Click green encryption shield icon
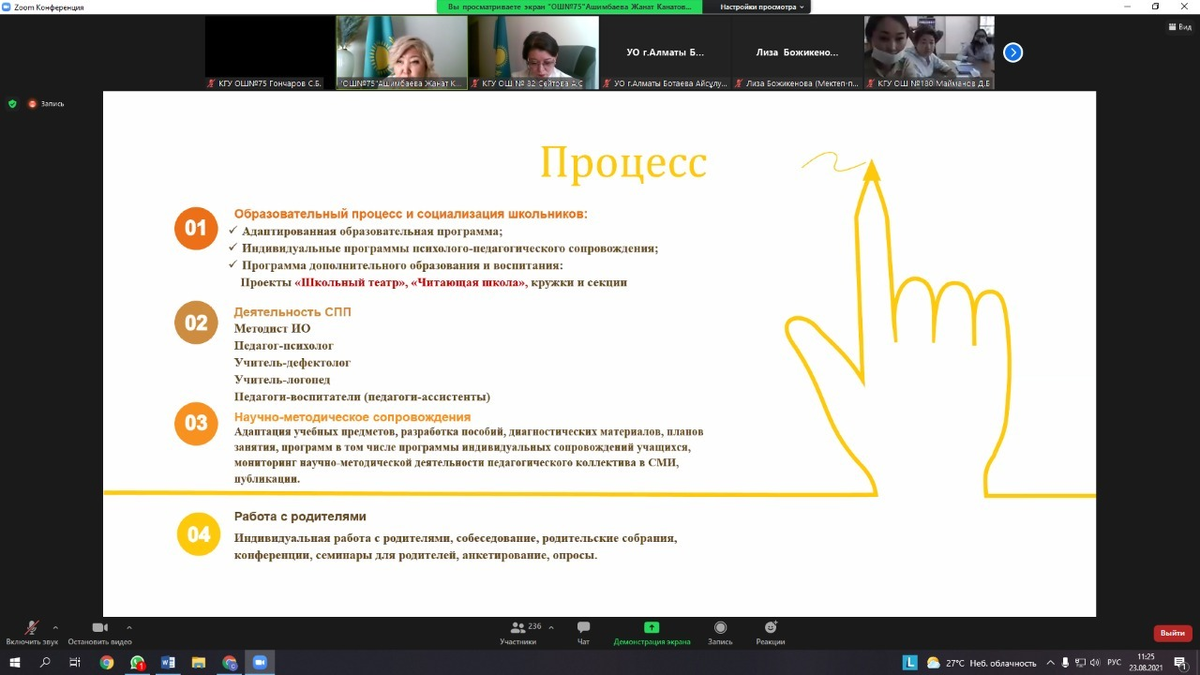 click(12, 104)
